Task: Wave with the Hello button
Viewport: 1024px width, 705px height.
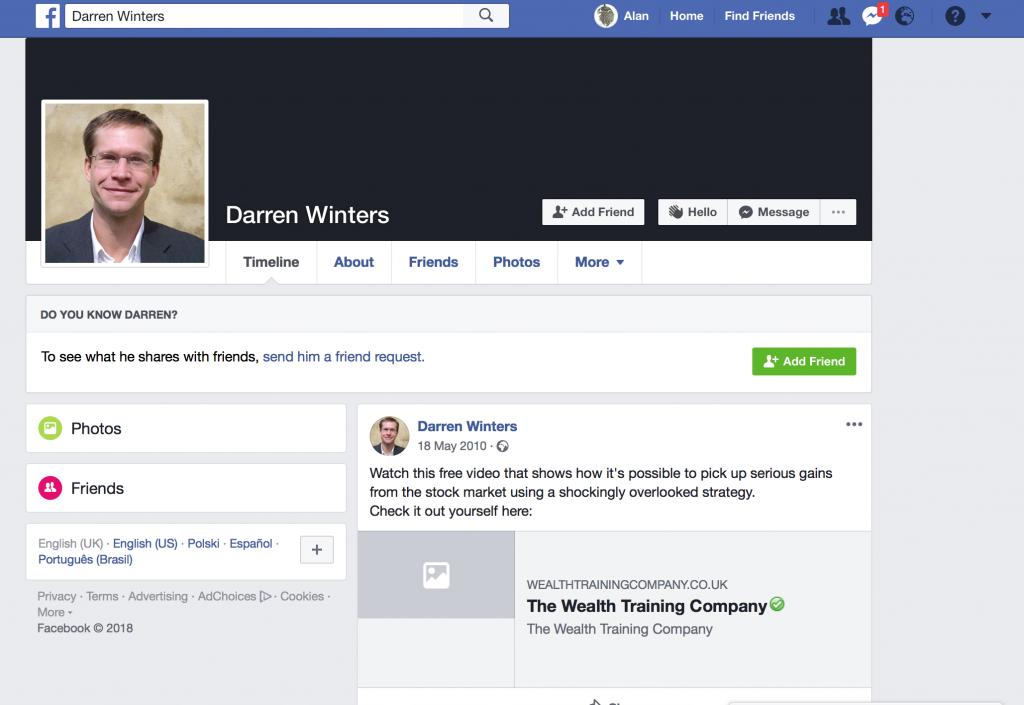Action: (693, 212)
